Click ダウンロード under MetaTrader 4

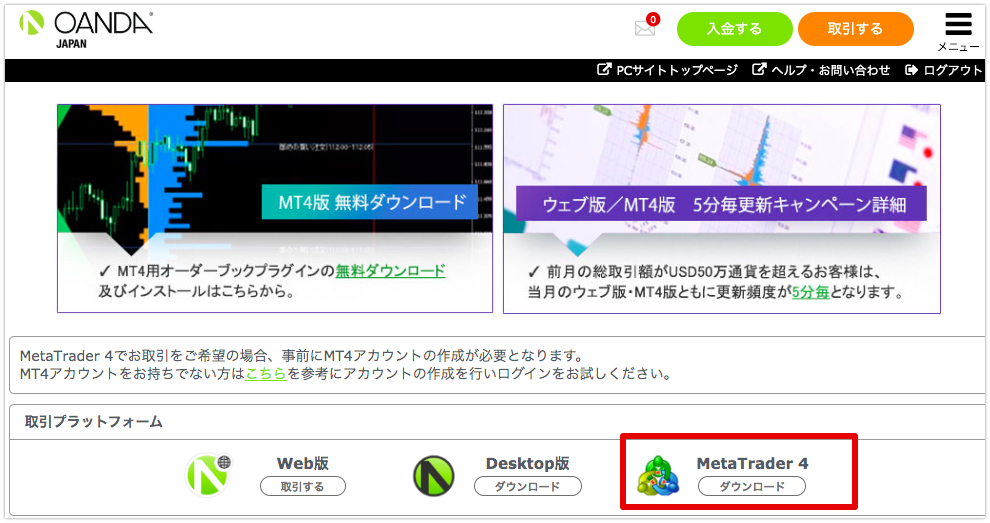click(x=752, y=486)
